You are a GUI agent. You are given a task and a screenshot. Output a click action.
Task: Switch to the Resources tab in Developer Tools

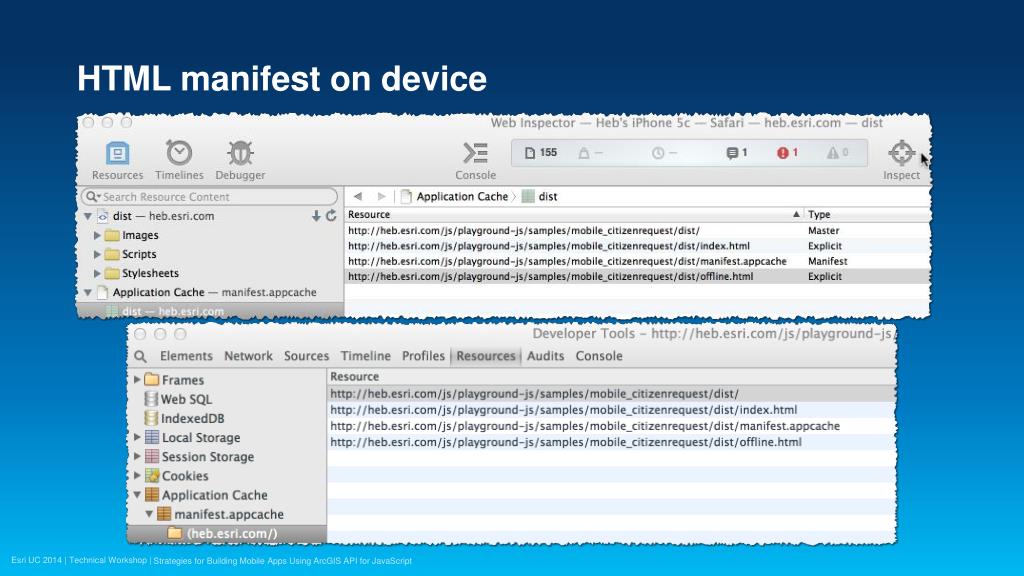click(x=486, y=356)
